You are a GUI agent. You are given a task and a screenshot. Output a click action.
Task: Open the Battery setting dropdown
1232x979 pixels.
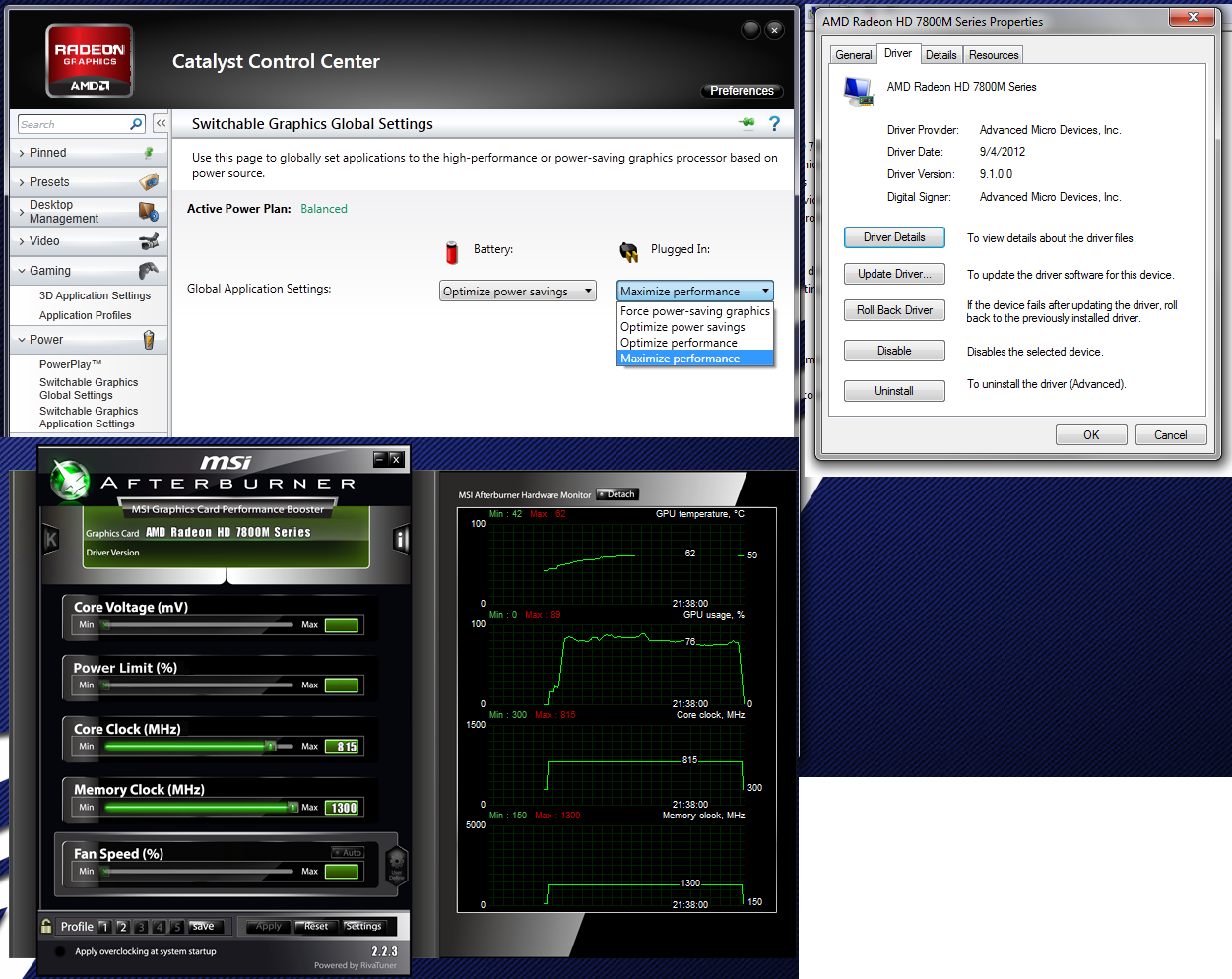(x=518, y=291)
